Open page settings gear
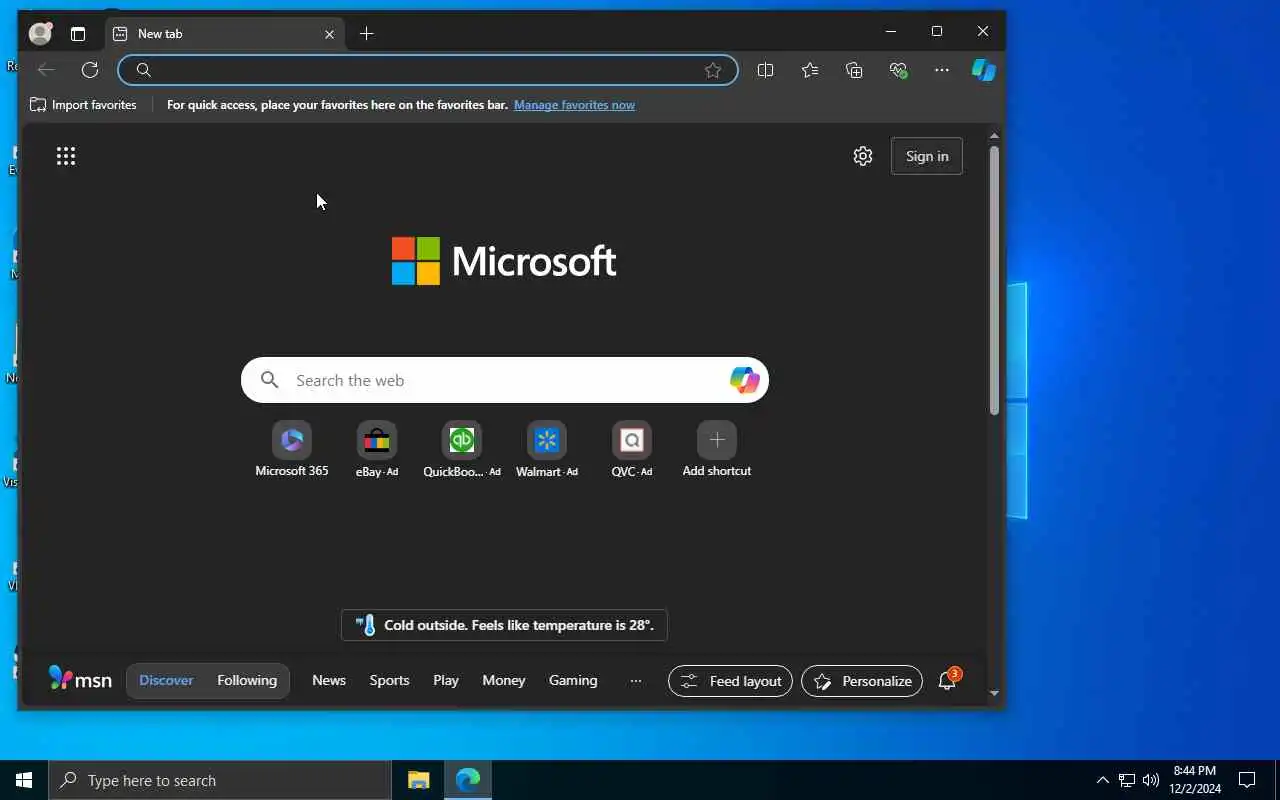 click(x=863, y=156)
